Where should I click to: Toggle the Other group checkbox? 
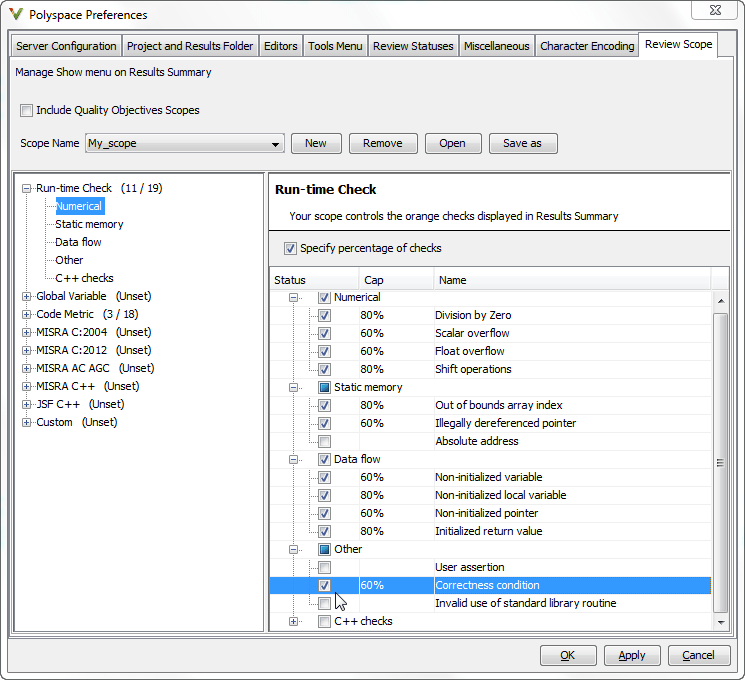point(325,550)
